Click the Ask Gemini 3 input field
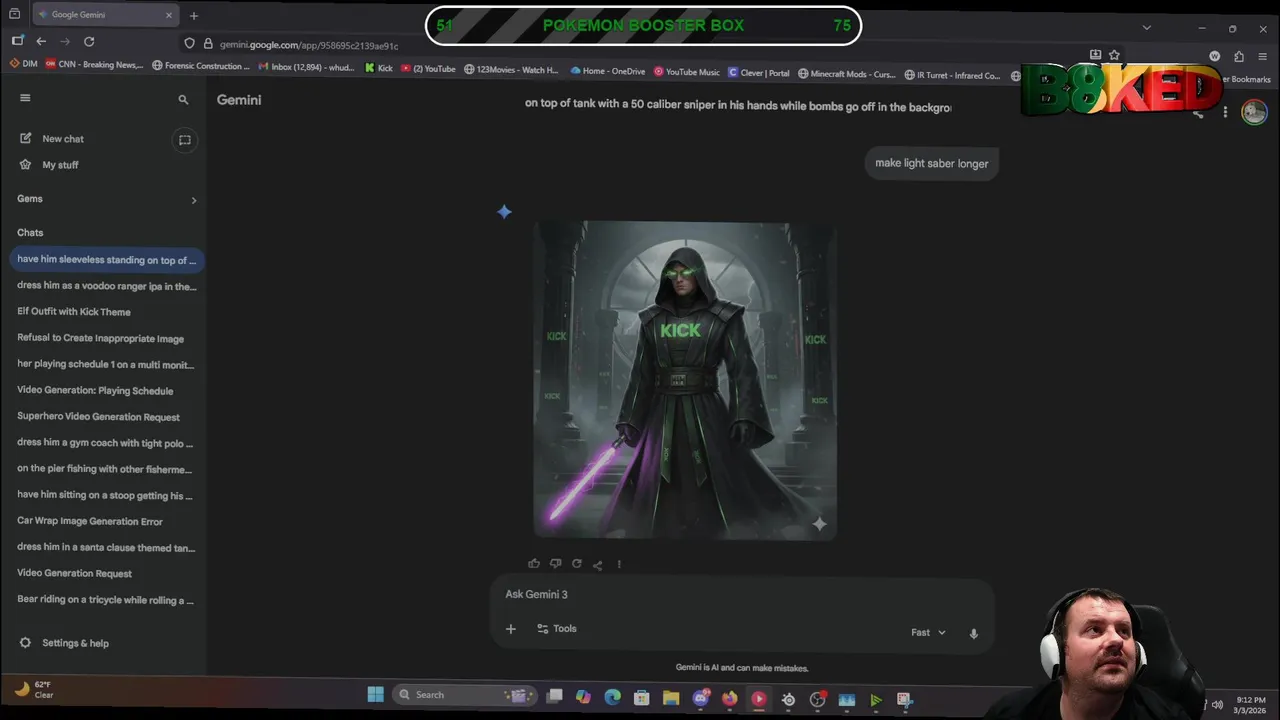 (x=740, y=594)
